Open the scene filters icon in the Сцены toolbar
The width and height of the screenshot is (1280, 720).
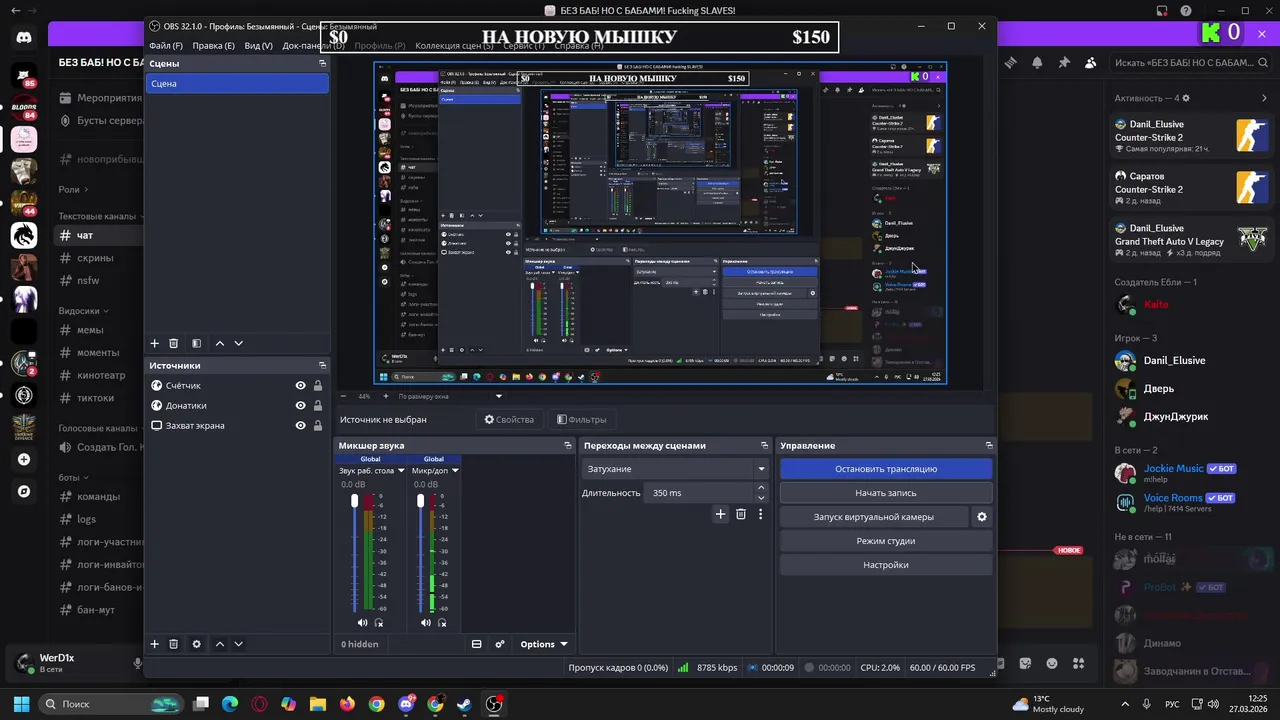[x=196, y=343]
